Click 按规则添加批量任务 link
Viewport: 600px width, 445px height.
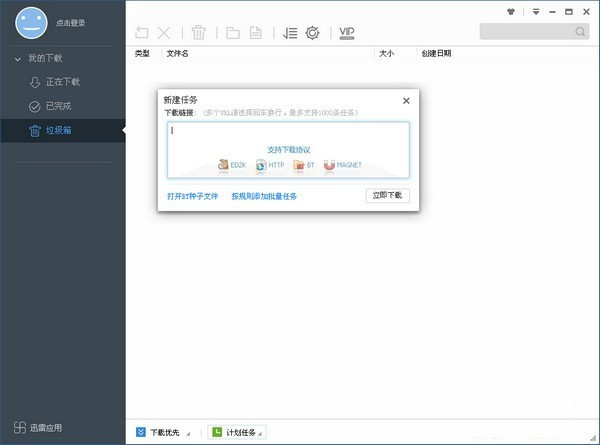click(x=264, y=196)
